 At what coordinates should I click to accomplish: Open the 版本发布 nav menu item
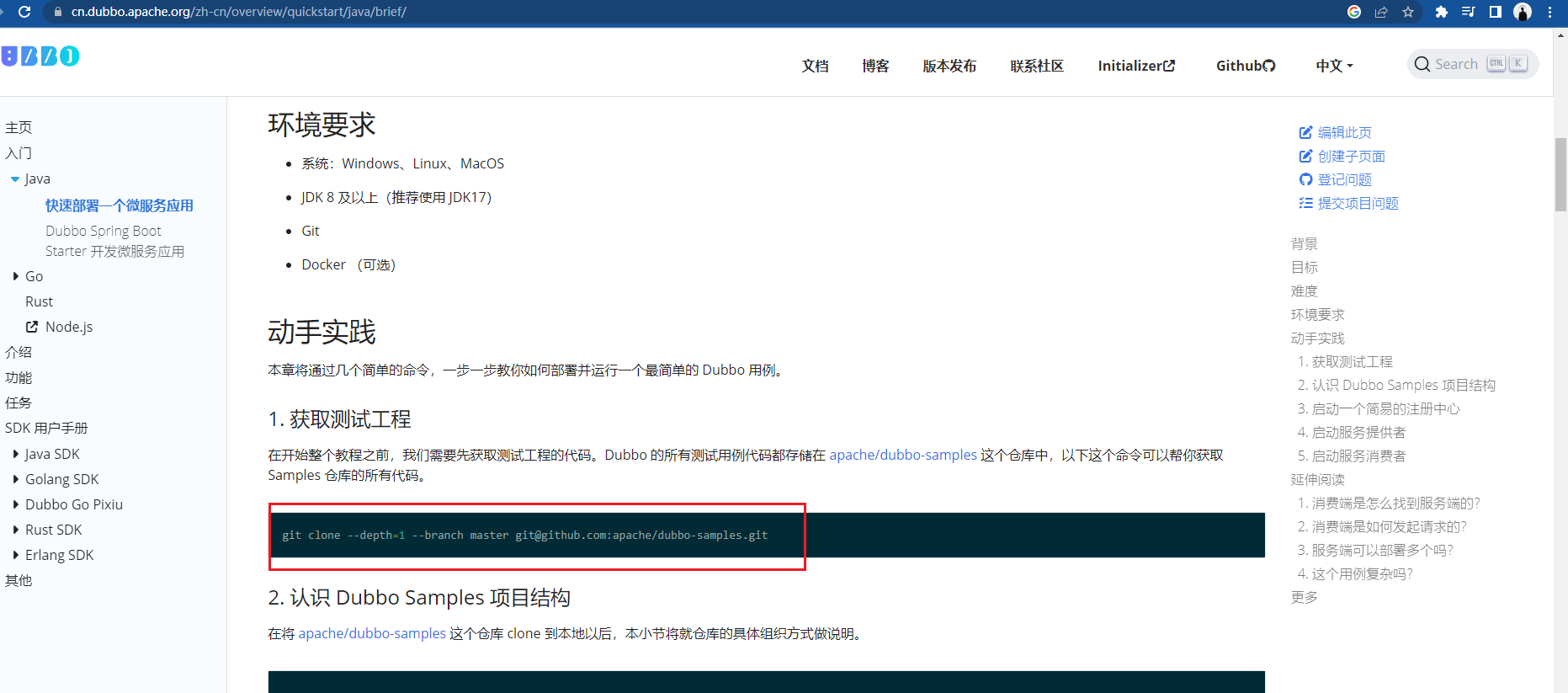(949, 66)
